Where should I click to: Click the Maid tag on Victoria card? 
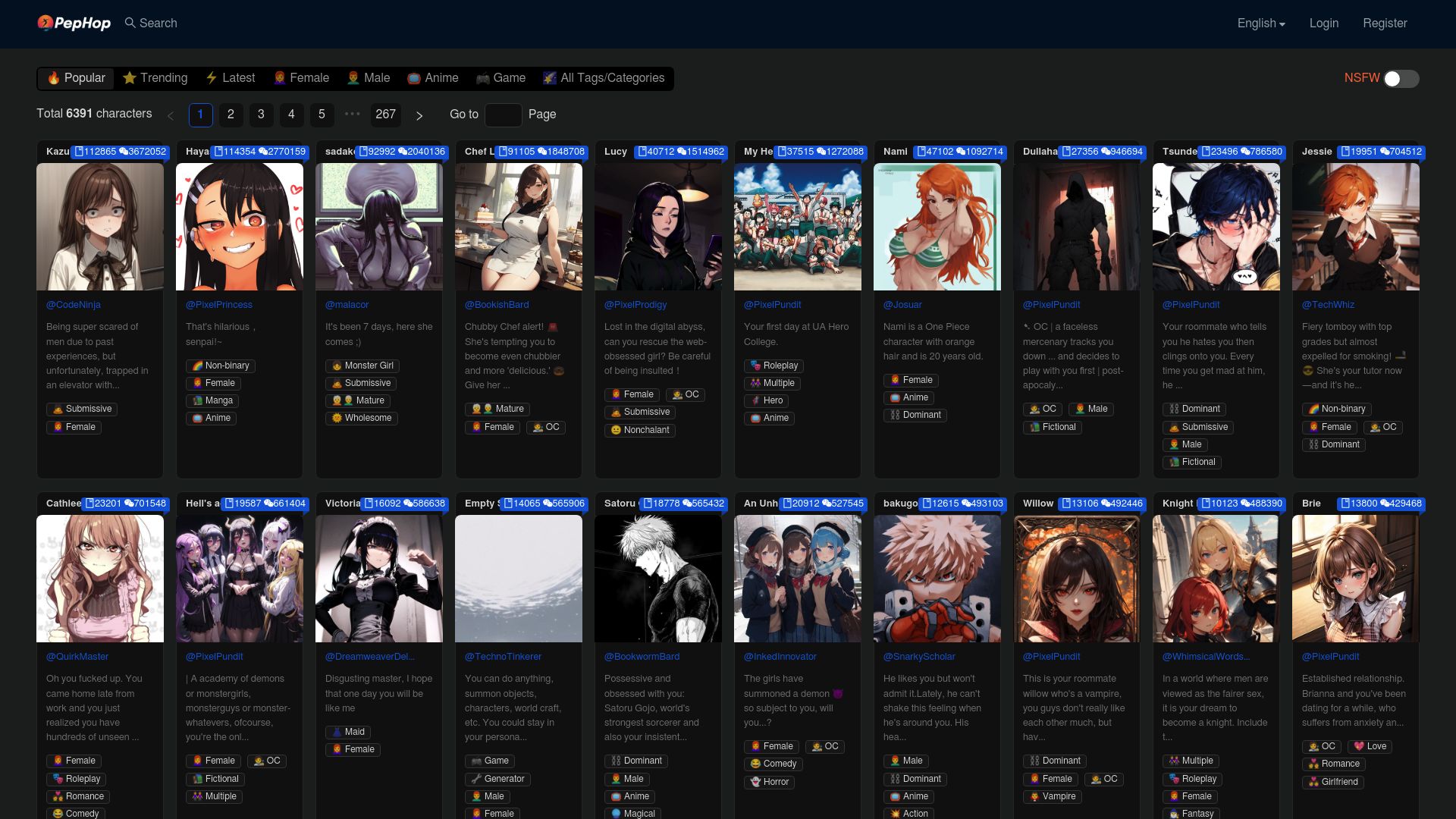pyautogui.click(x=348, y=732)
